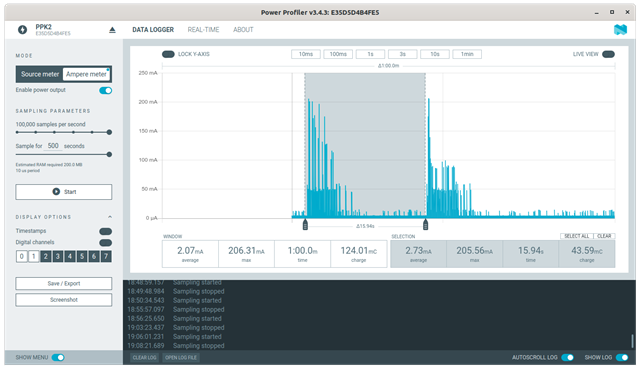Image resolution: width=640 pixels, height=369 pixels.
Task: Click the 19:08:21.689 Sampling stopped log entry
Action: tap(176, 346)
